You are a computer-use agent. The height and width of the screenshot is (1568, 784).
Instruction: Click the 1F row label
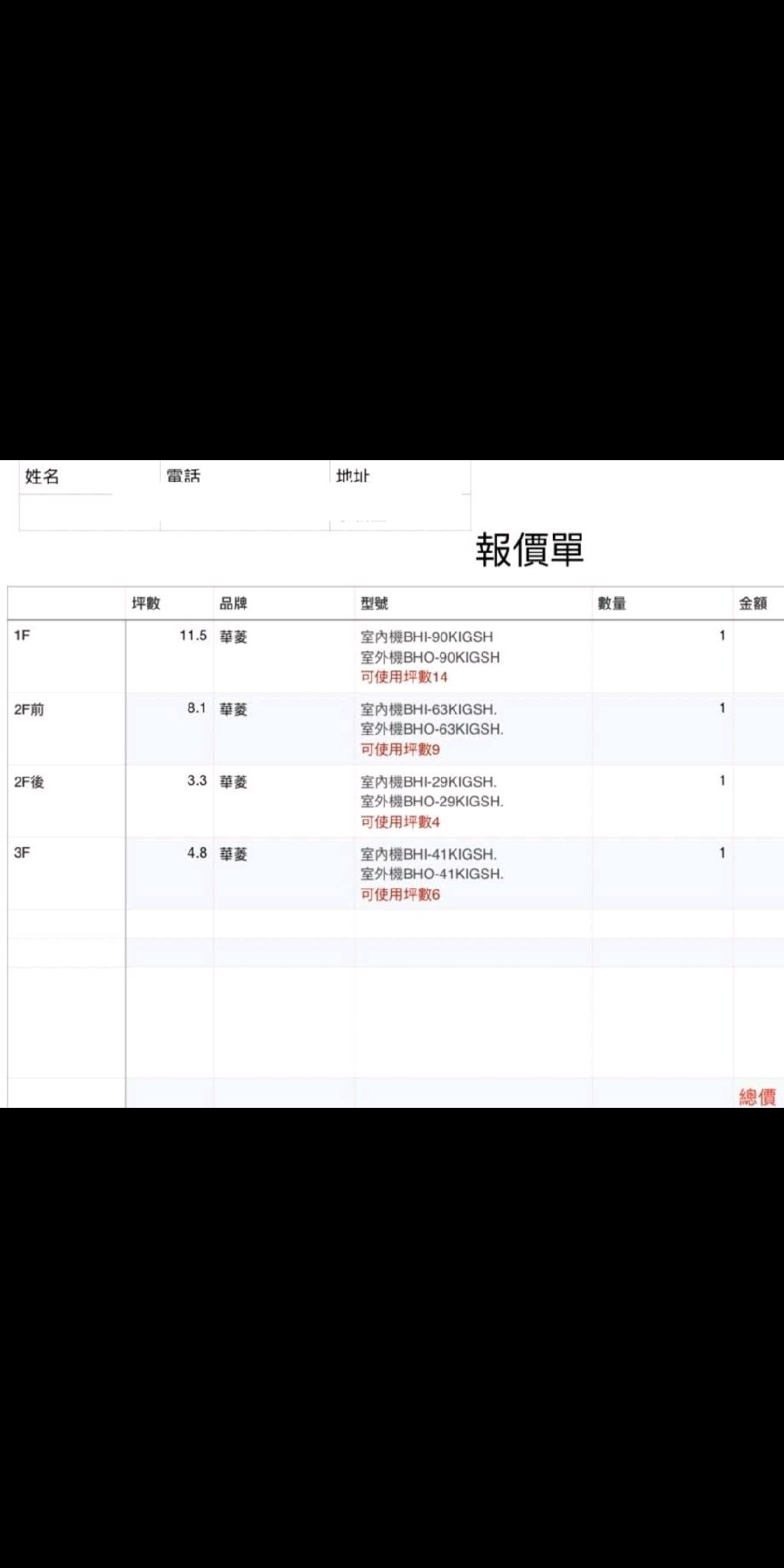click(22, 635)
